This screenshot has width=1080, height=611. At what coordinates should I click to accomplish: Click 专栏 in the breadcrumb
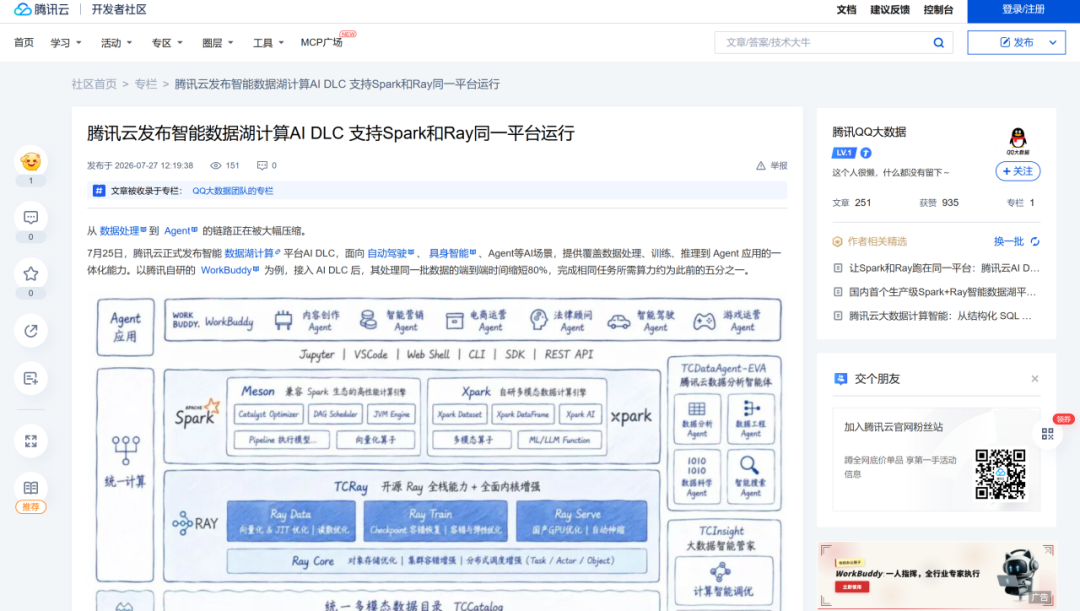point(145,84)
